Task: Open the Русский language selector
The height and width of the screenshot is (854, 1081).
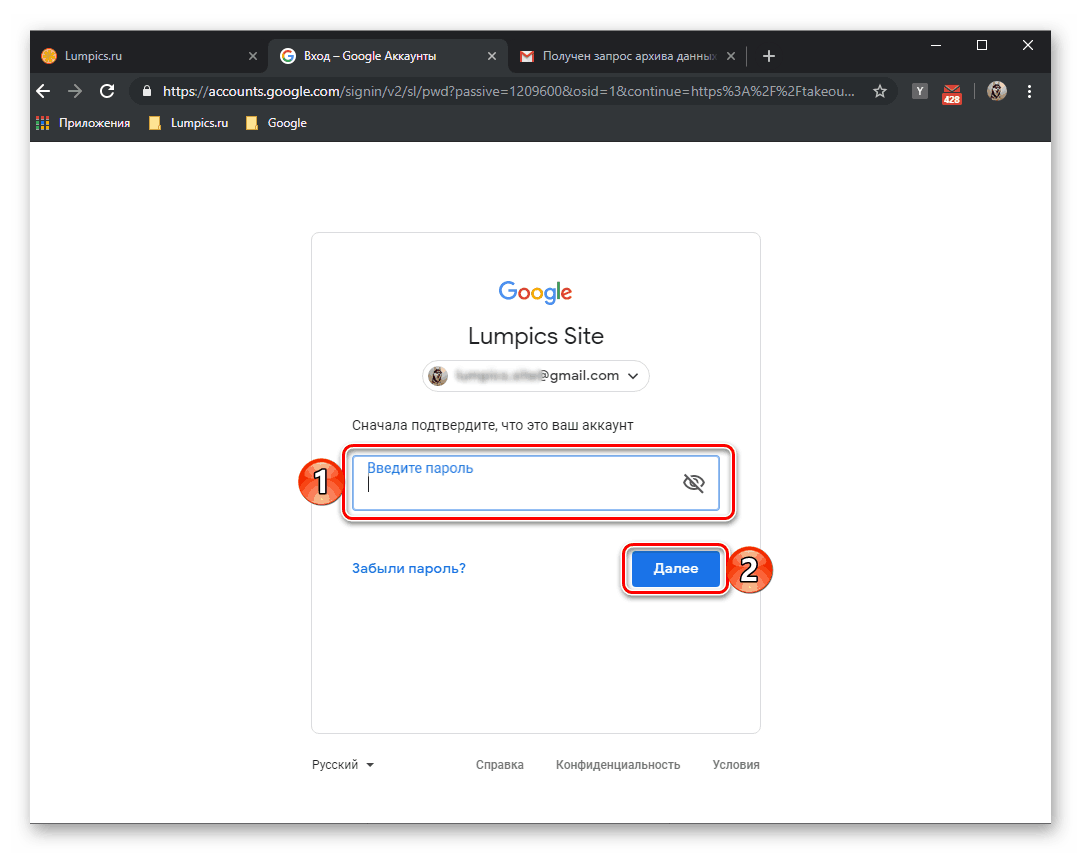Action: 341,764
